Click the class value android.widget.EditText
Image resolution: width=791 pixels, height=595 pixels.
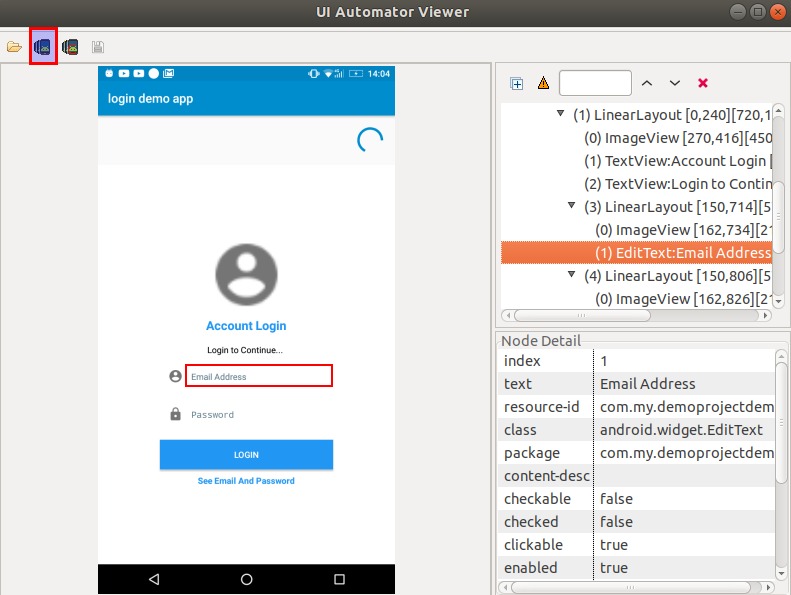pyautogui.click(x=681, y=430)
